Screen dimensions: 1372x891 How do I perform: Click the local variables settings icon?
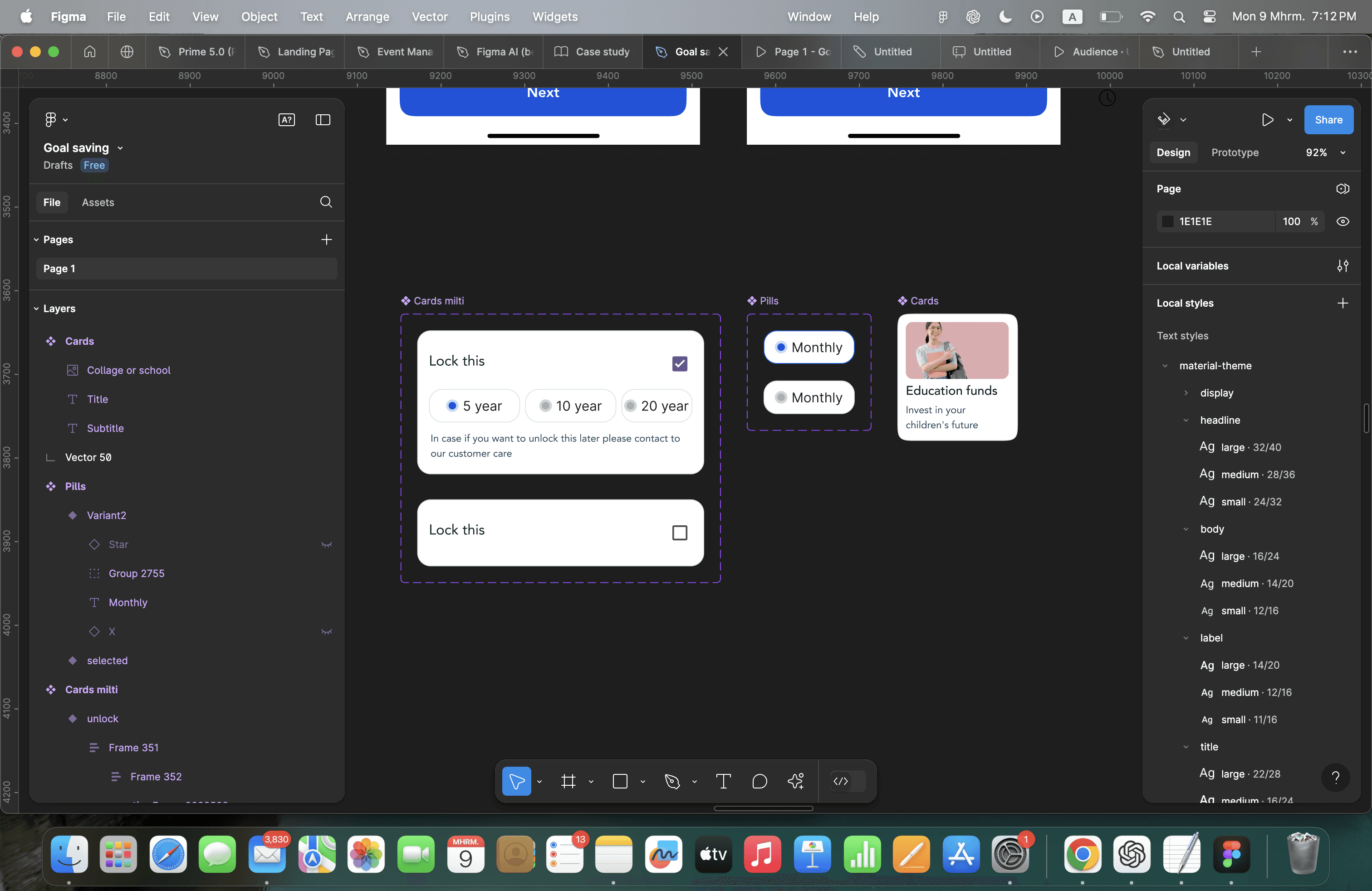coord(1342,266)
